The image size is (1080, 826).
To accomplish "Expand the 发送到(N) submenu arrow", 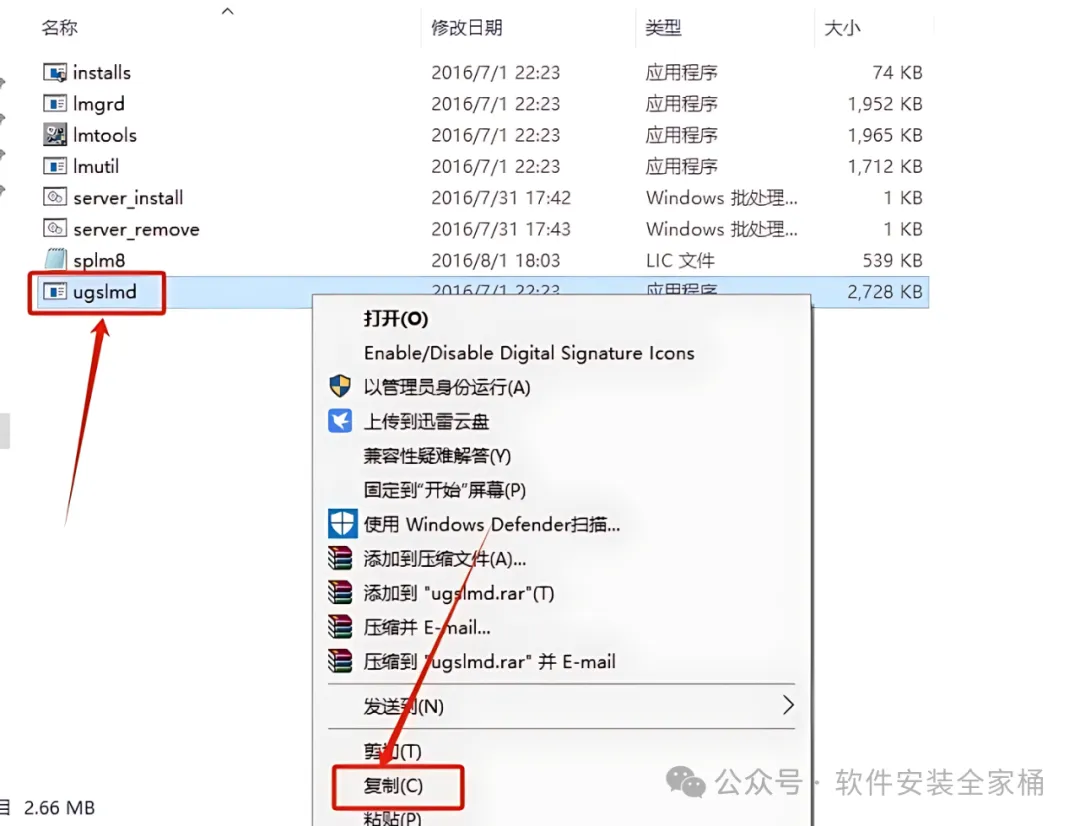I will 788,705.
